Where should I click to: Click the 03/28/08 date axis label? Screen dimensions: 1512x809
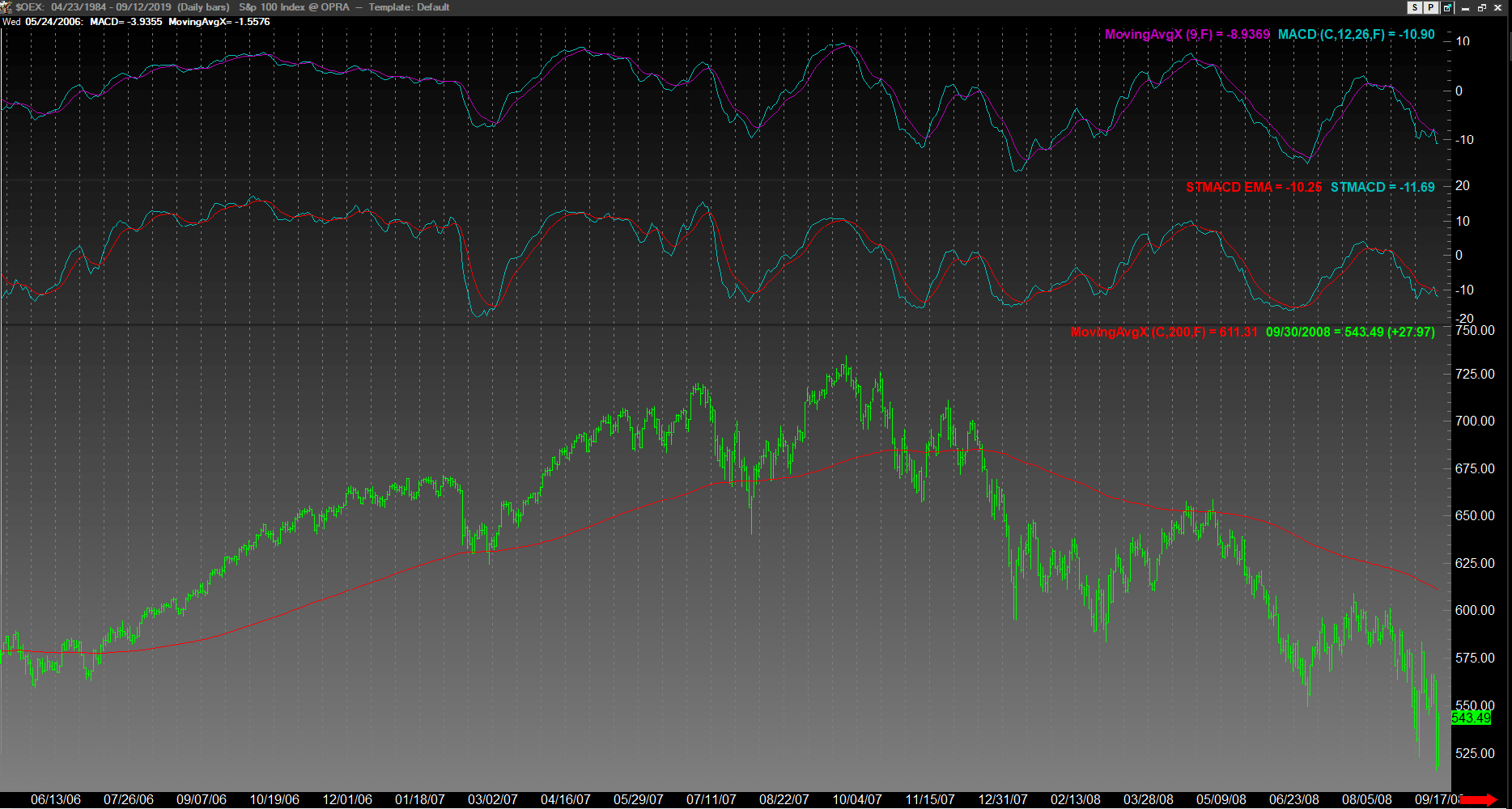click(1149, 799)
